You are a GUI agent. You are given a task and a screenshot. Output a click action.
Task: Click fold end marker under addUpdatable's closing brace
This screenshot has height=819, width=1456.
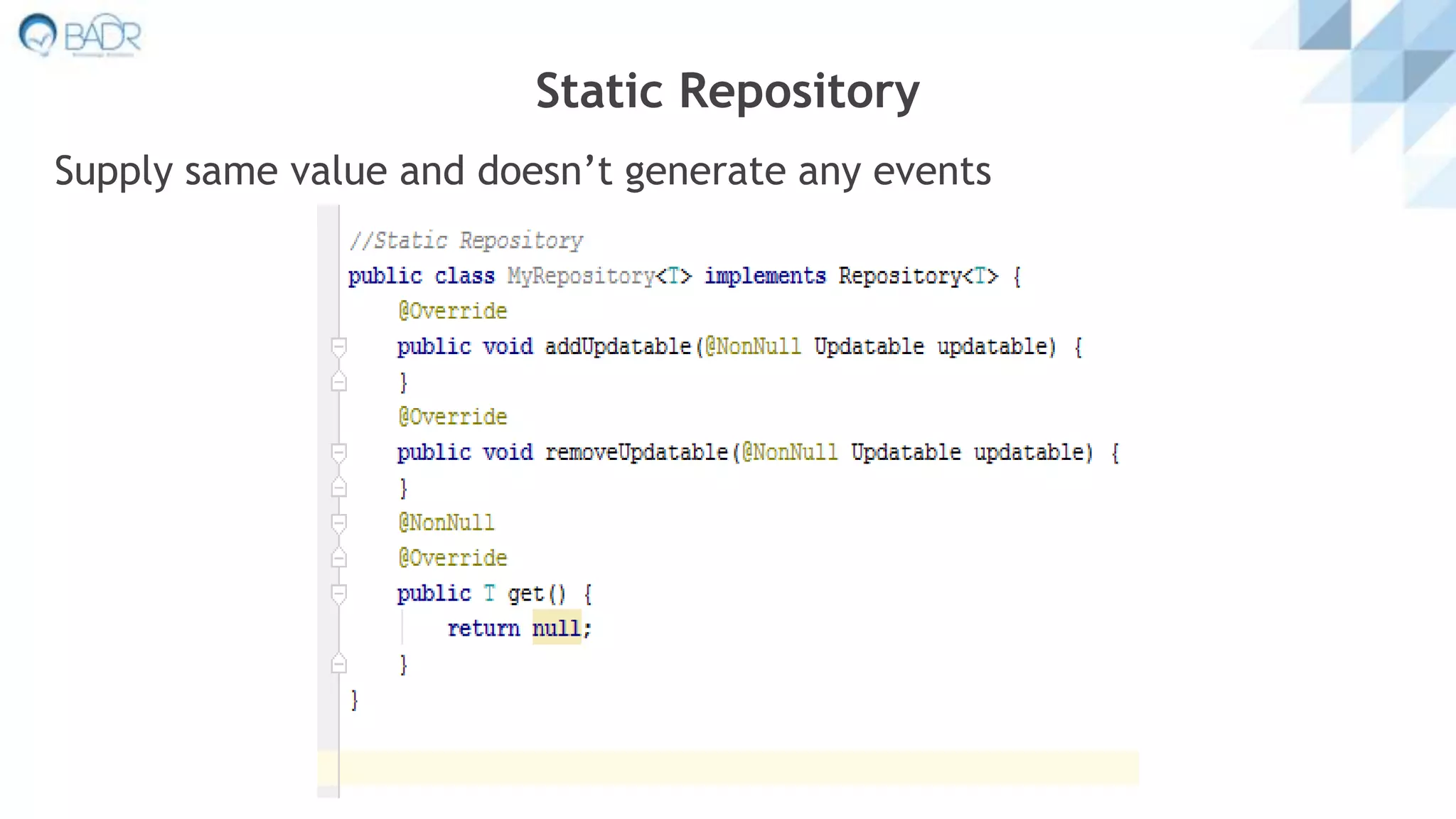pyautogui.click(x=339, y=382)
